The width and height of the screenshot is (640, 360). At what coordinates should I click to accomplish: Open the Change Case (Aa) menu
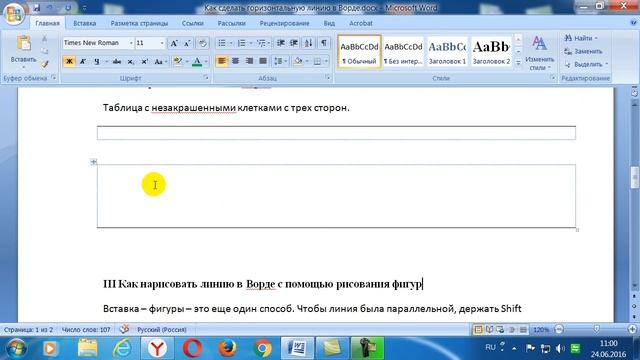point(160,61)
